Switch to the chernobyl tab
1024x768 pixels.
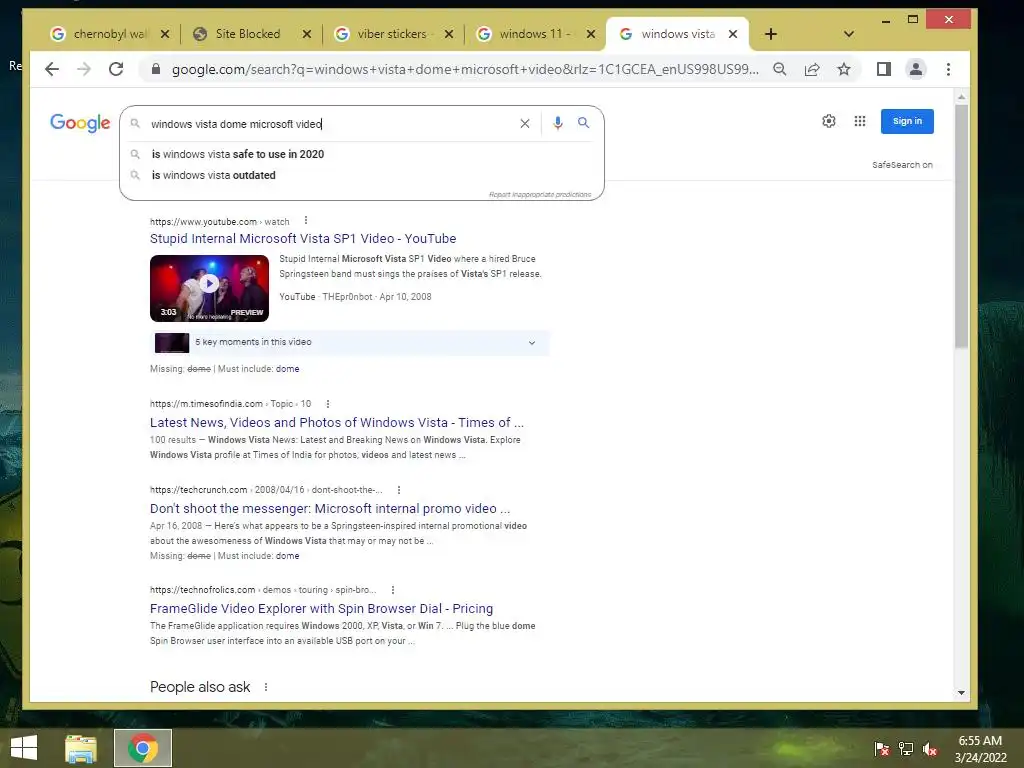coord(110,34)
